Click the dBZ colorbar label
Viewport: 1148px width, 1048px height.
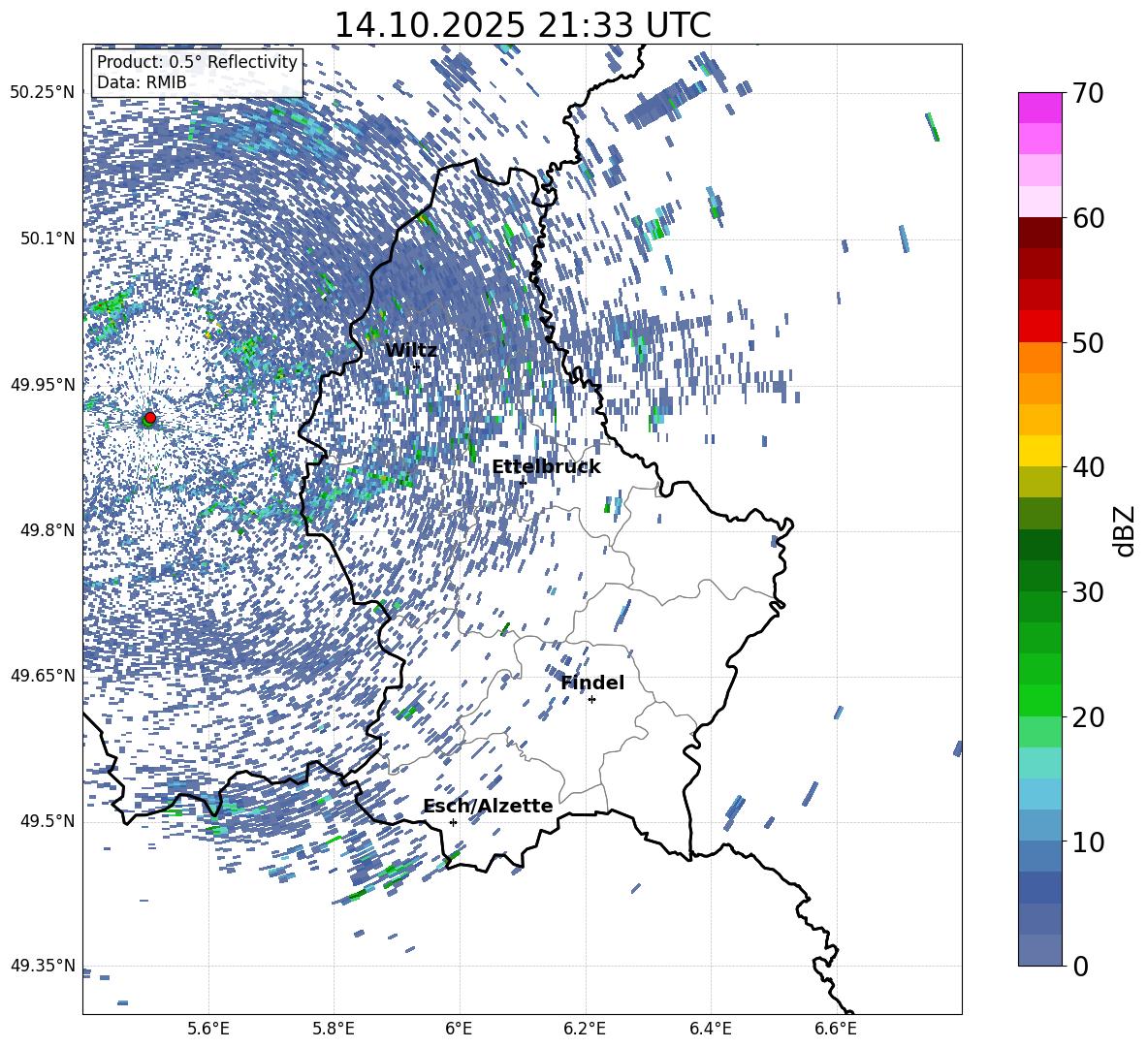click(x=1124, y=530)
